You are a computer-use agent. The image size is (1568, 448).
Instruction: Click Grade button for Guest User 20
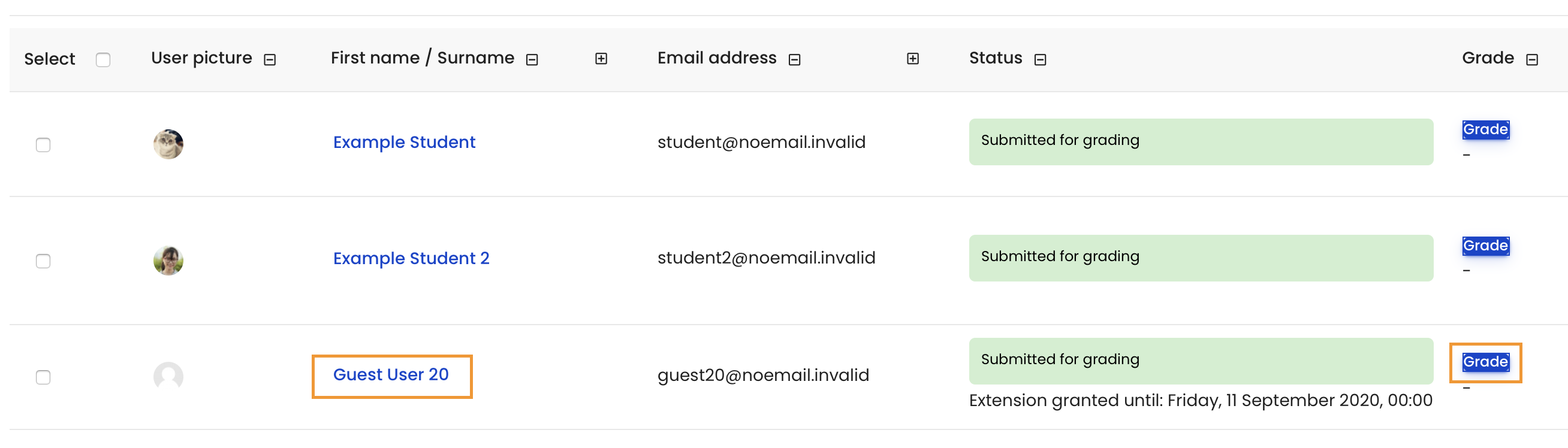pos(1486,362)
